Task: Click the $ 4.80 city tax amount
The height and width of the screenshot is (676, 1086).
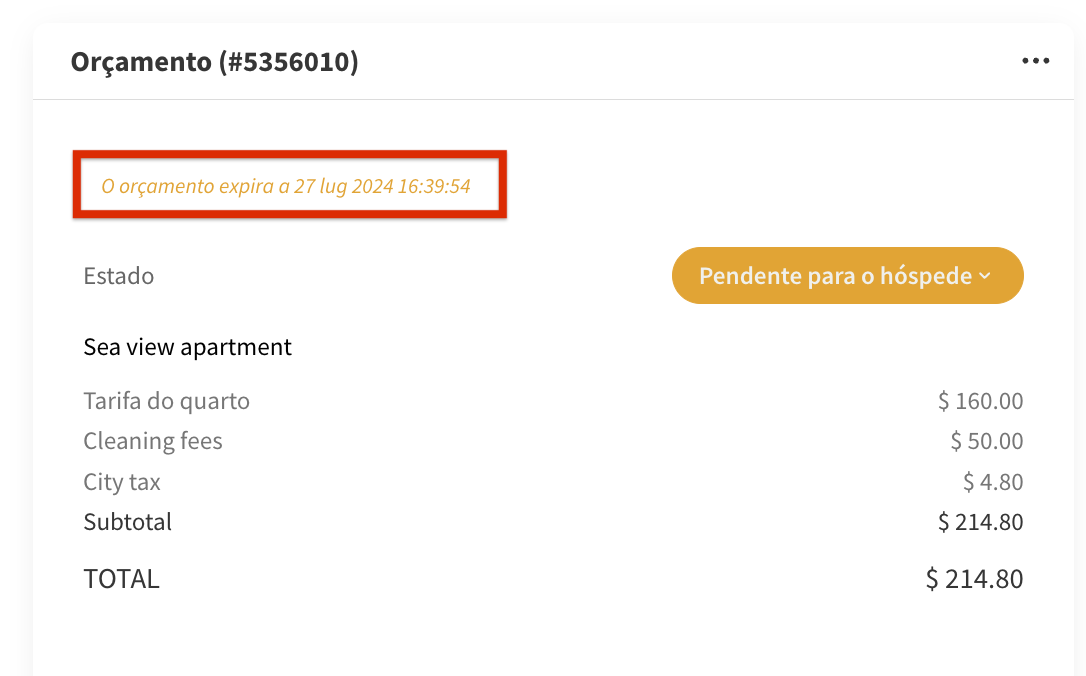Action: tap(993, 482)
